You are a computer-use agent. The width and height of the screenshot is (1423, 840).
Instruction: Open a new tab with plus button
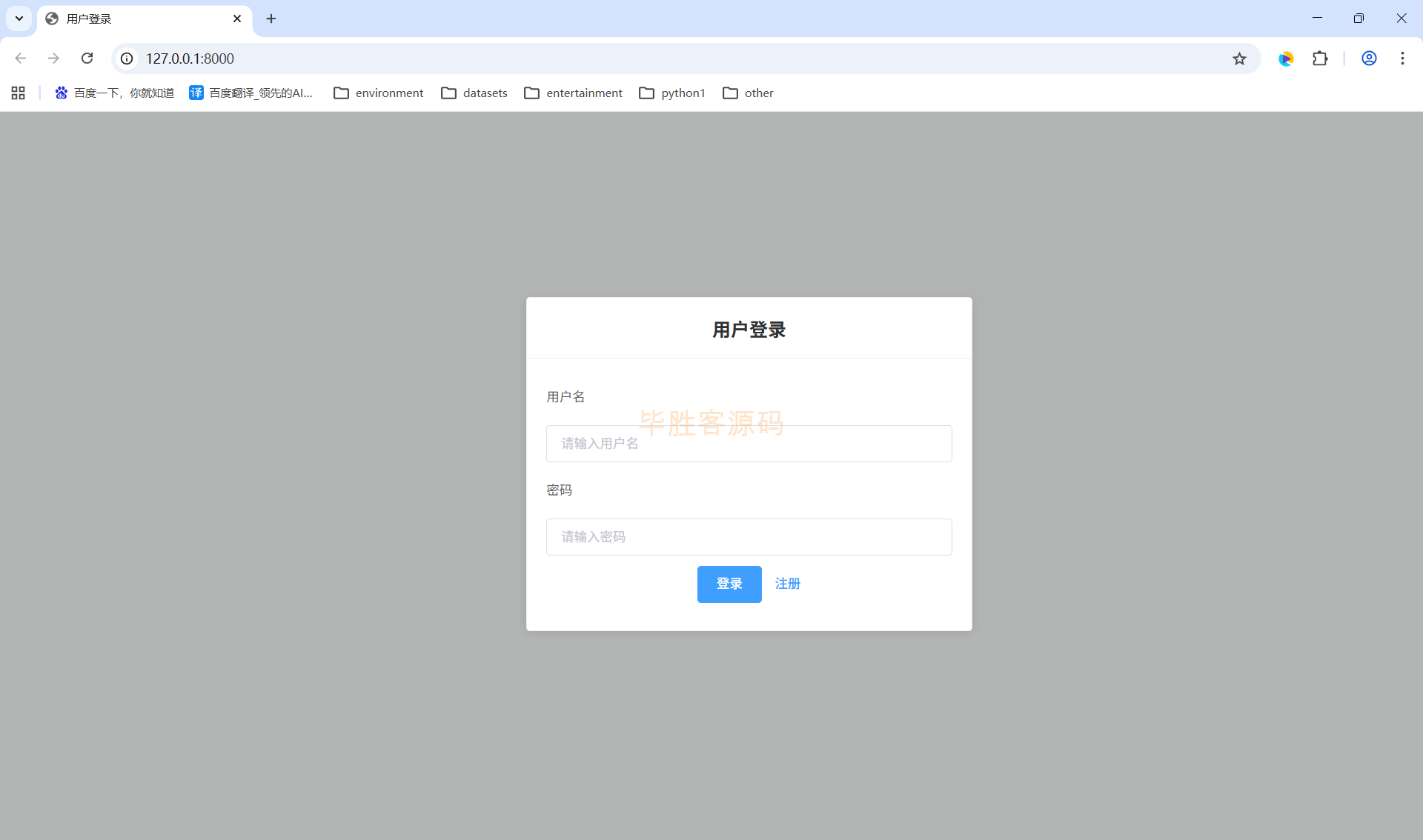271,19
